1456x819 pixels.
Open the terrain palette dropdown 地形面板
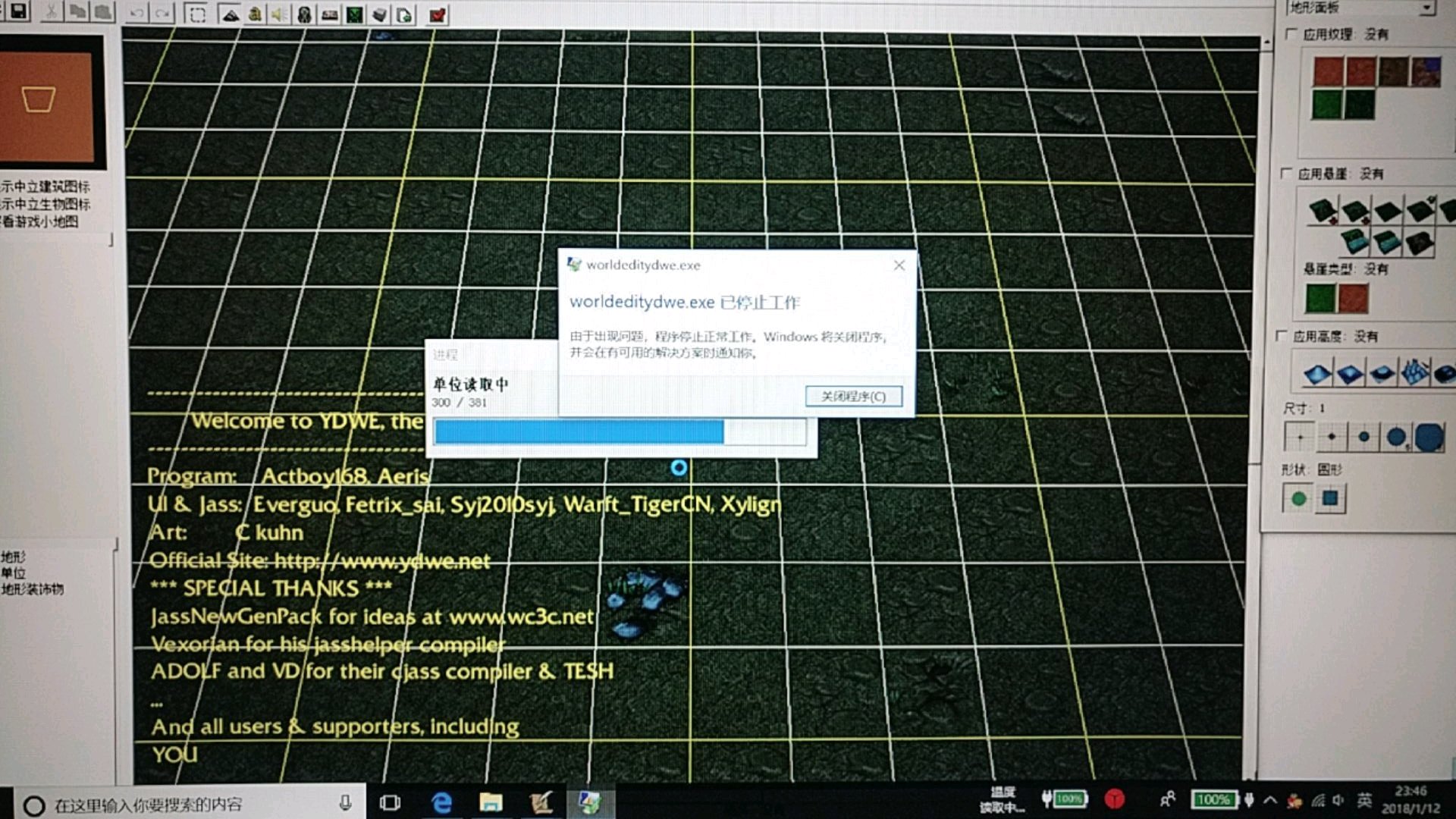(1361, 8)
